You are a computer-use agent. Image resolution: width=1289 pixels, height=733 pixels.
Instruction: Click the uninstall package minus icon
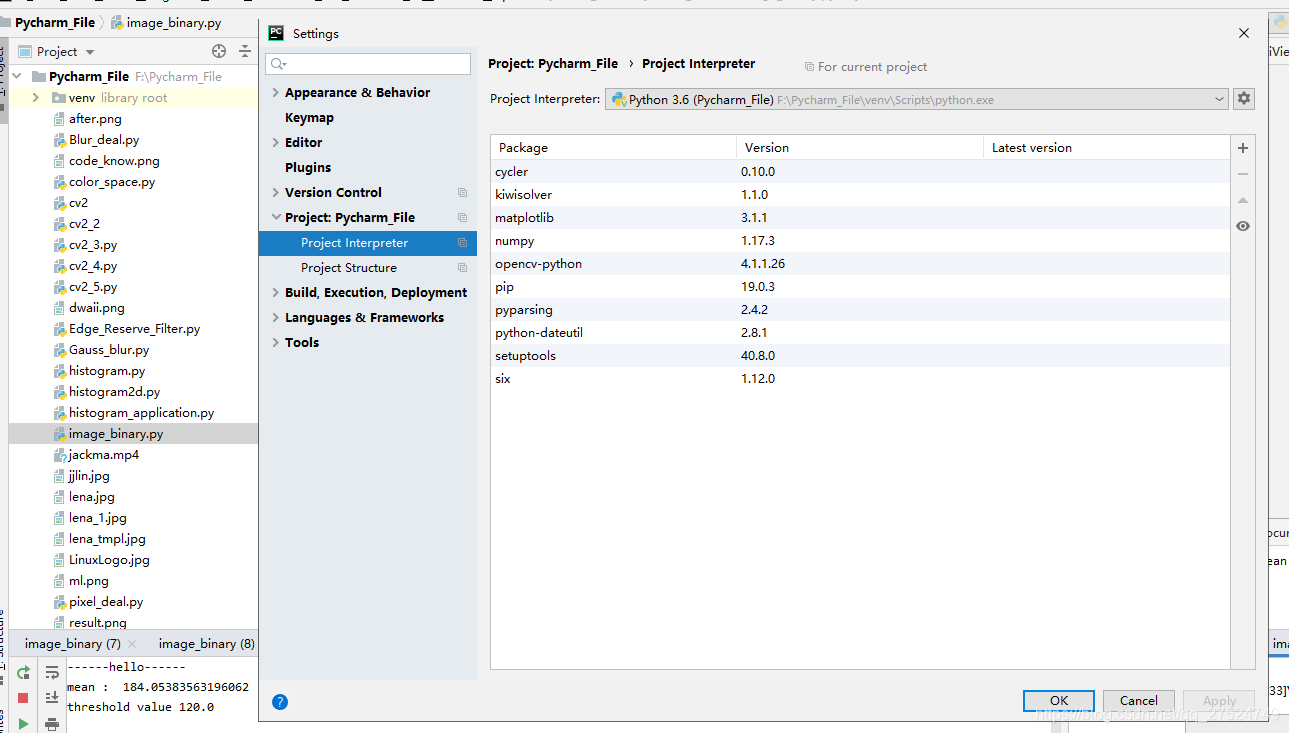point(1242,173)
